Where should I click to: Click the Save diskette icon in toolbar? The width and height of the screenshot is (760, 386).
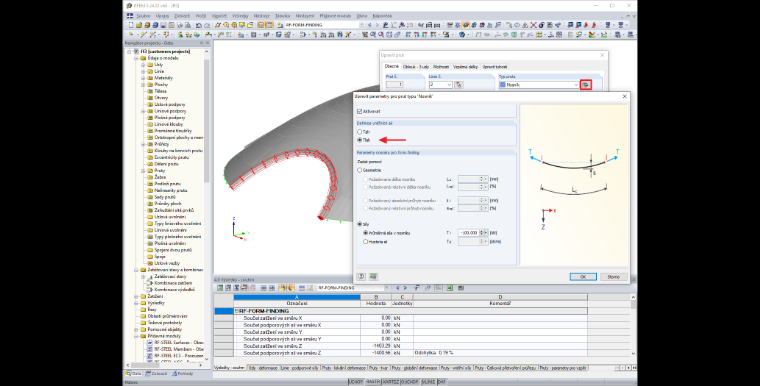(163, 25)
